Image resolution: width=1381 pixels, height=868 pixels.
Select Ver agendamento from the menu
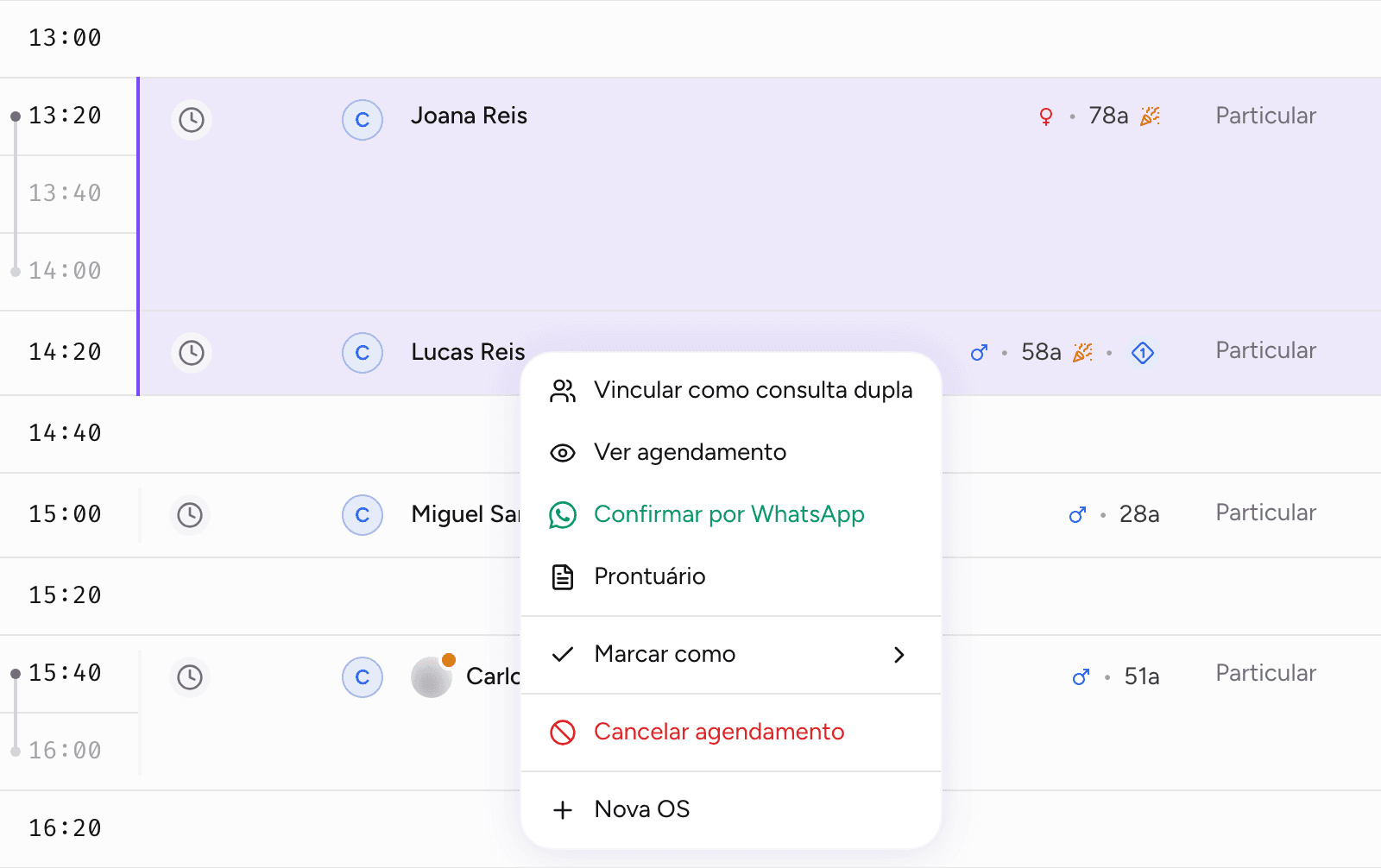tap(731, 452)
